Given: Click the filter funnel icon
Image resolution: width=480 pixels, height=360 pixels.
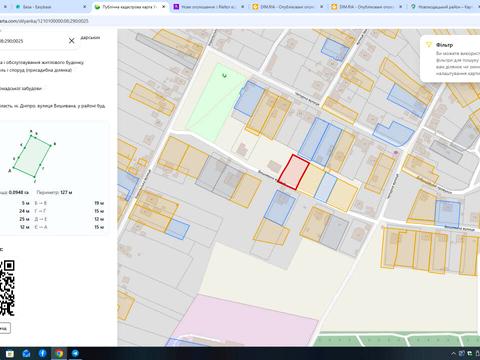Looking at the screenshot, I should click(429, 45).
